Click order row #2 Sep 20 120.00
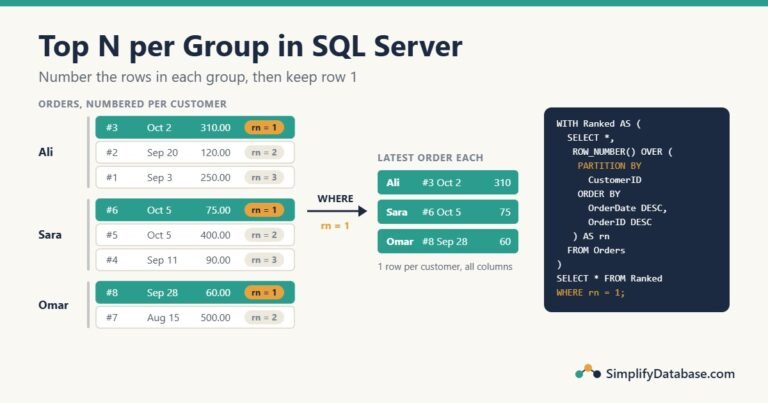Viewport: 768px width, 403px height. [x=195, y=152]
